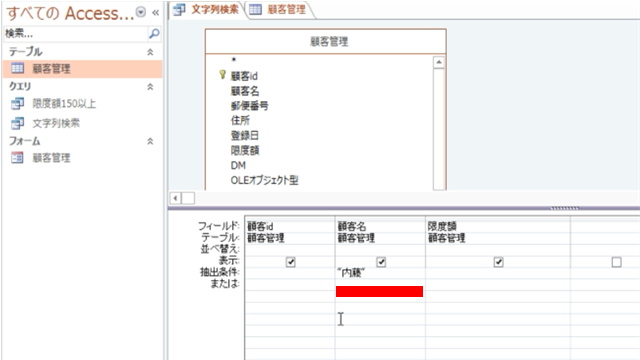Select the 顧客管理 table icon in navigation pane
The width and height of the screenshot is (640, 360).
point(17,68)
